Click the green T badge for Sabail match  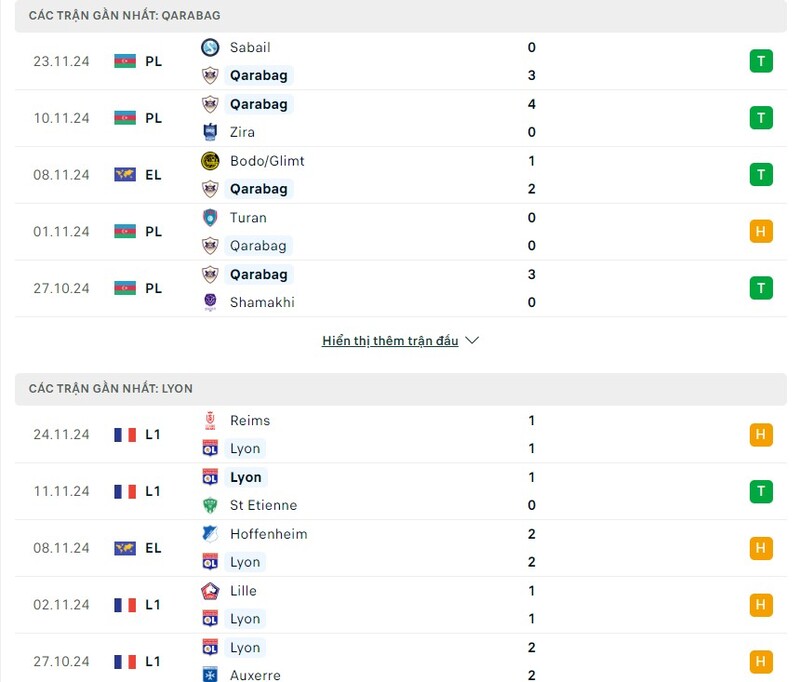(x=761, y=61)
